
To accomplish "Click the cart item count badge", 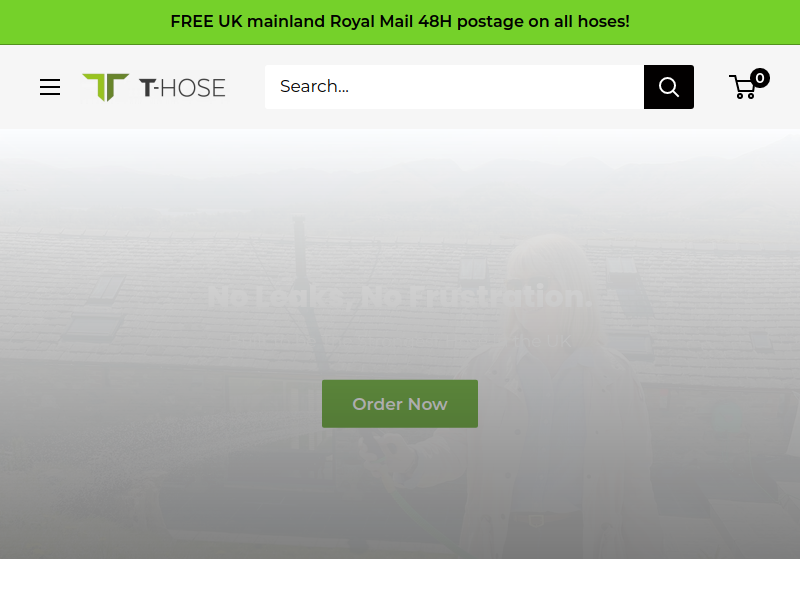I will (760, 78).
